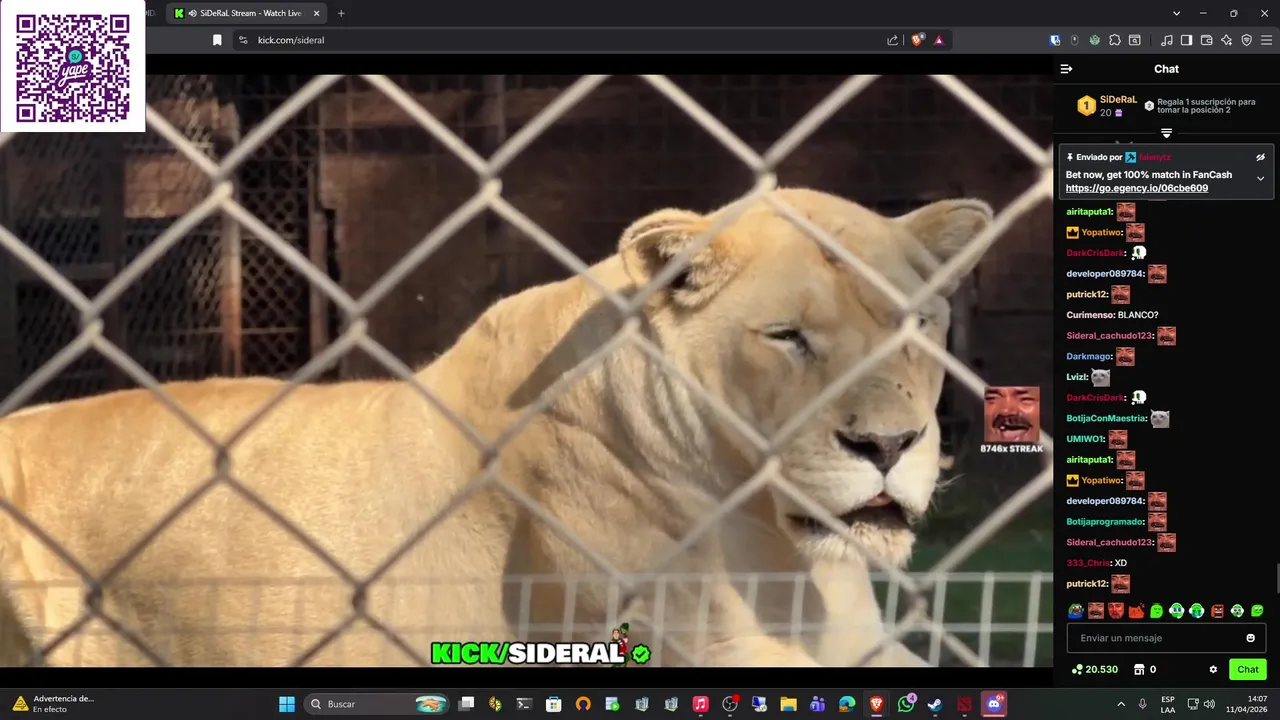Open the browser hamburger main menu
The height and width of the screenshot is (720, 1280).
pos(1266,40)
